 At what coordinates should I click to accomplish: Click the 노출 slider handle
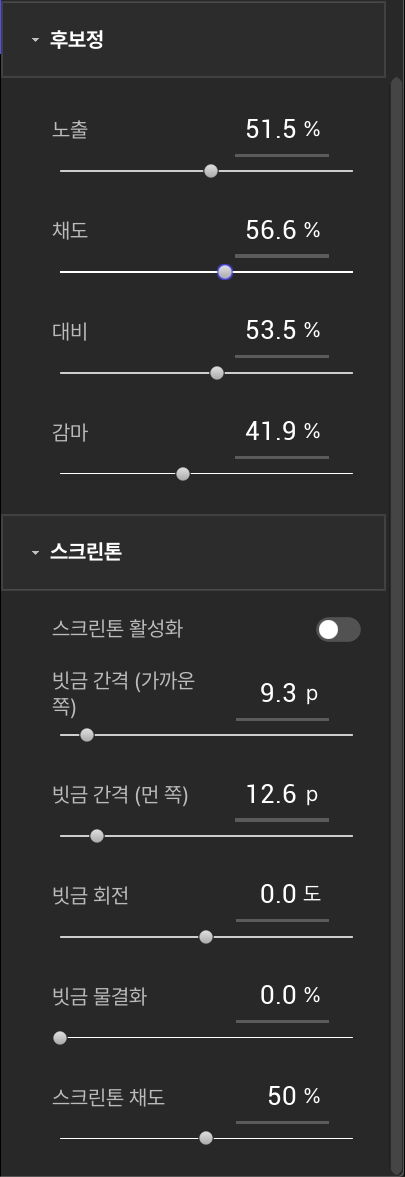point(211,171)
